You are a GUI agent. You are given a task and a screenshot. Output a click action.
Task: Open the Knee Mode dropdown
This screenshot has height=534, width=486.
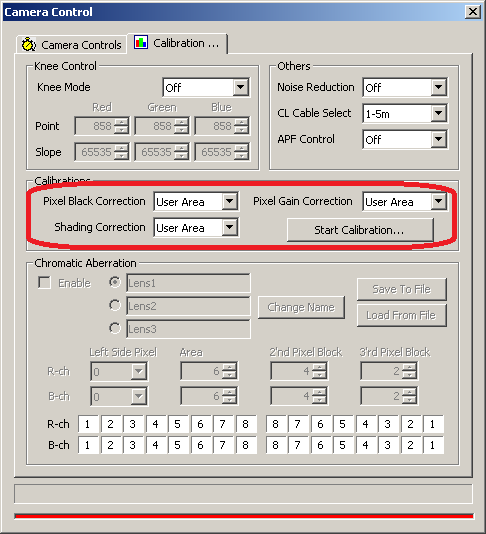pos(206,88)
